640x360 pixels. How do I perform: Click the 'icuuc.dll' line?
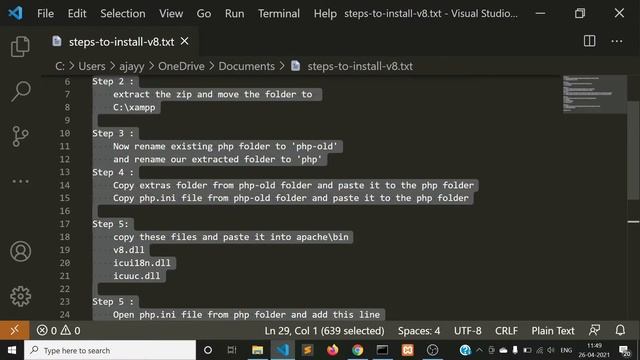pos(137,276)
